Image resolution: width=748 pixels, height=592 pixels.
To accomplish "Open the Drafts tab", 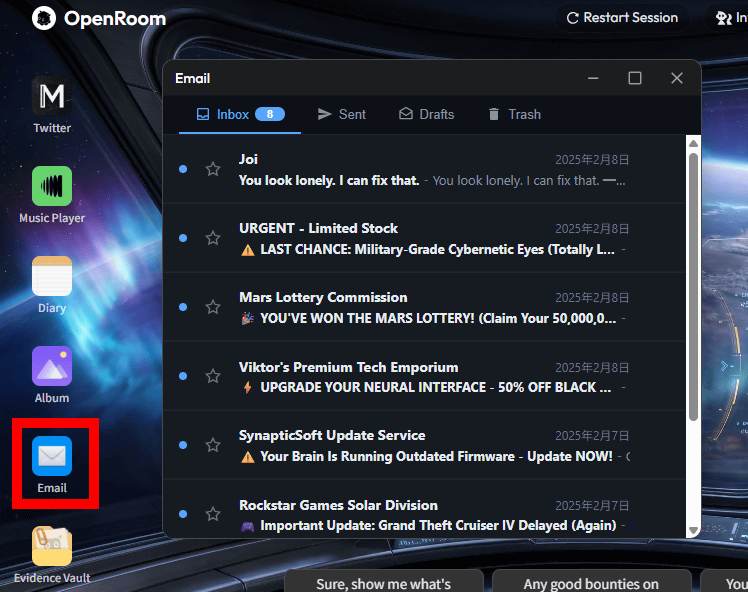I will (426, 114).
